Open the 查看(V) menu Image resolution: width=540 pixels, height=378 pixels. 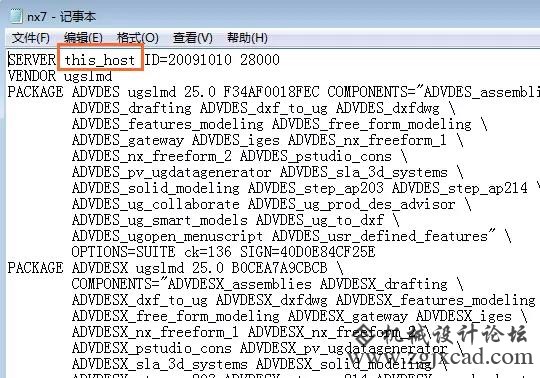[193, 38]
